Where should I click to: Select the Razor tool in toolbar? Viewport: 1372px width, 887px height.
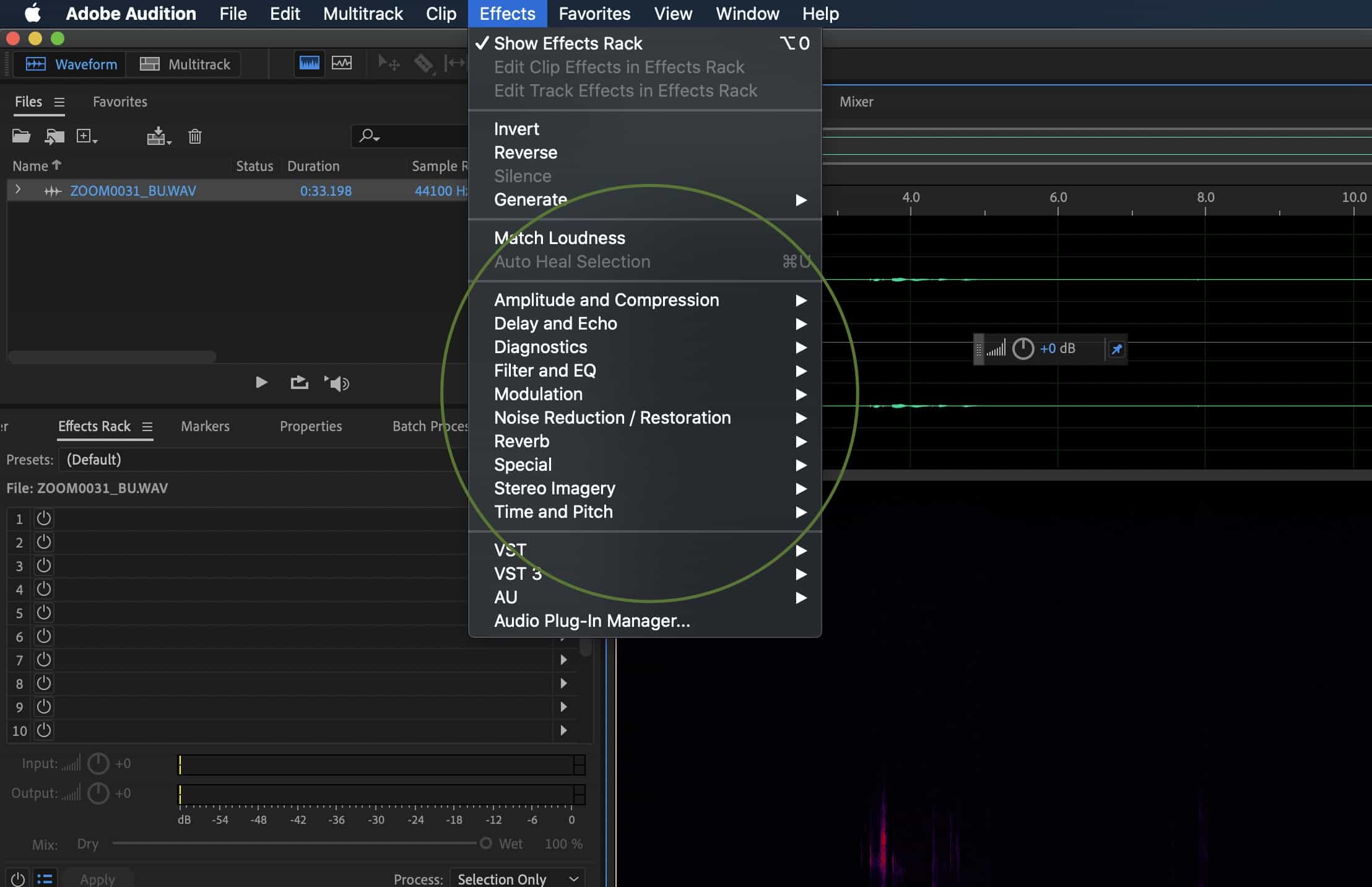click(x=424, y=63)
